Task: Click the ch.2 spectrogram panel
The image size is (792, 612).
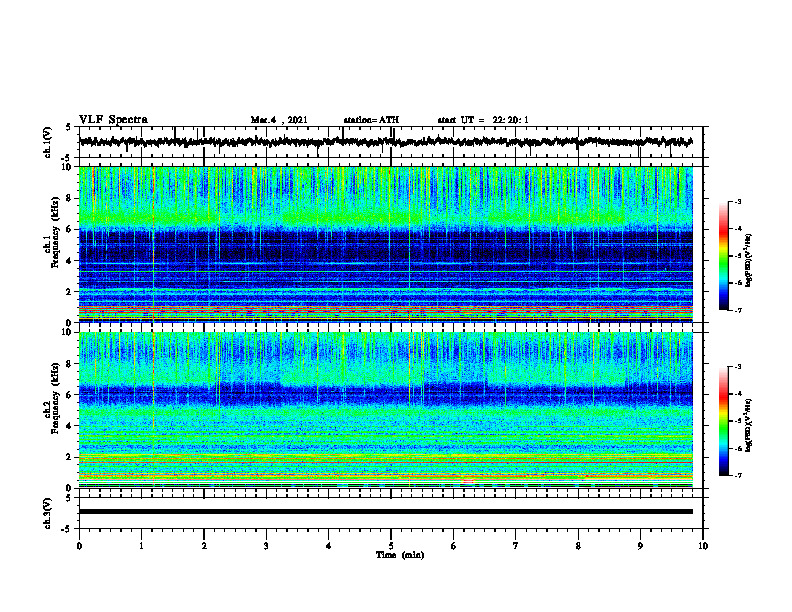Action: coord(386,410)
